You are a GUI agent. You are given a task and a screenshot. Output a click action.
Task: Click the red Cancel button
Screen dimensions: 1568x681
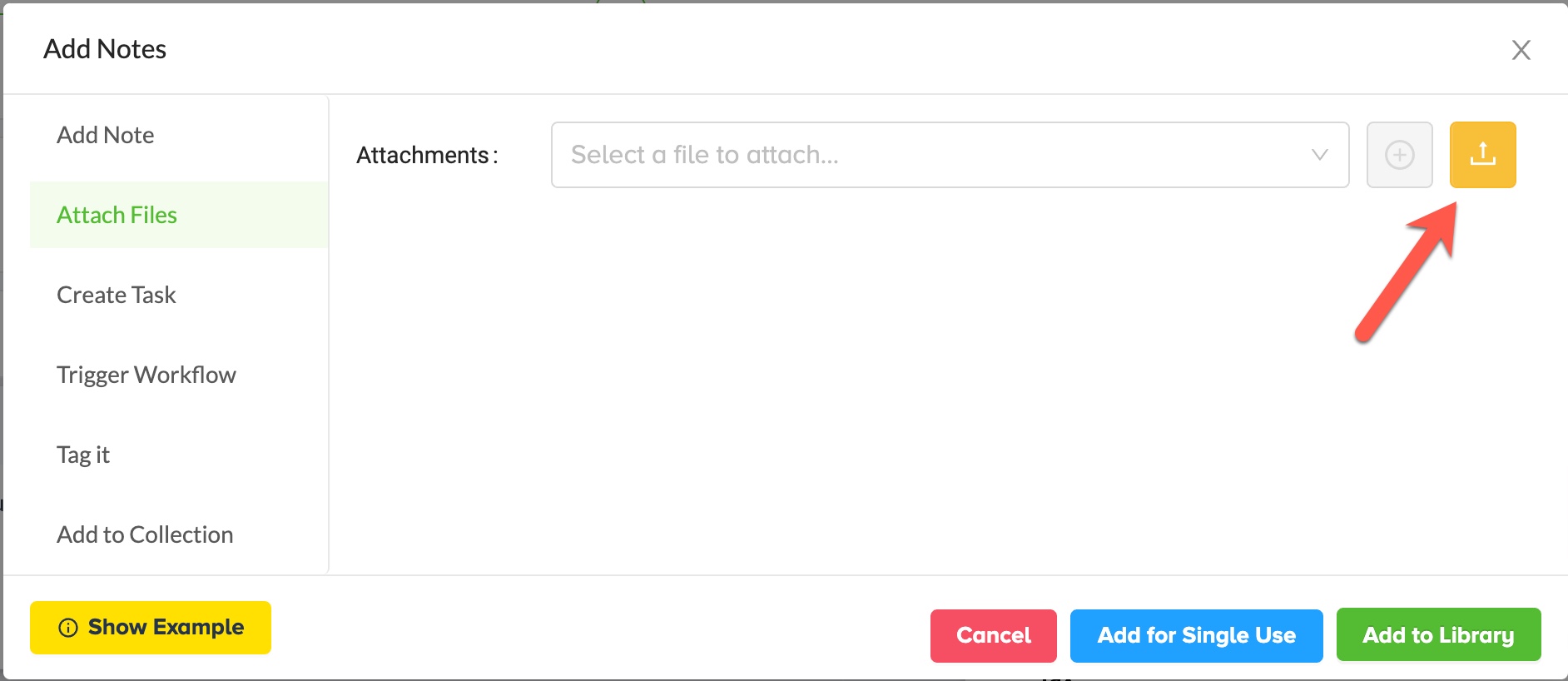993,636
